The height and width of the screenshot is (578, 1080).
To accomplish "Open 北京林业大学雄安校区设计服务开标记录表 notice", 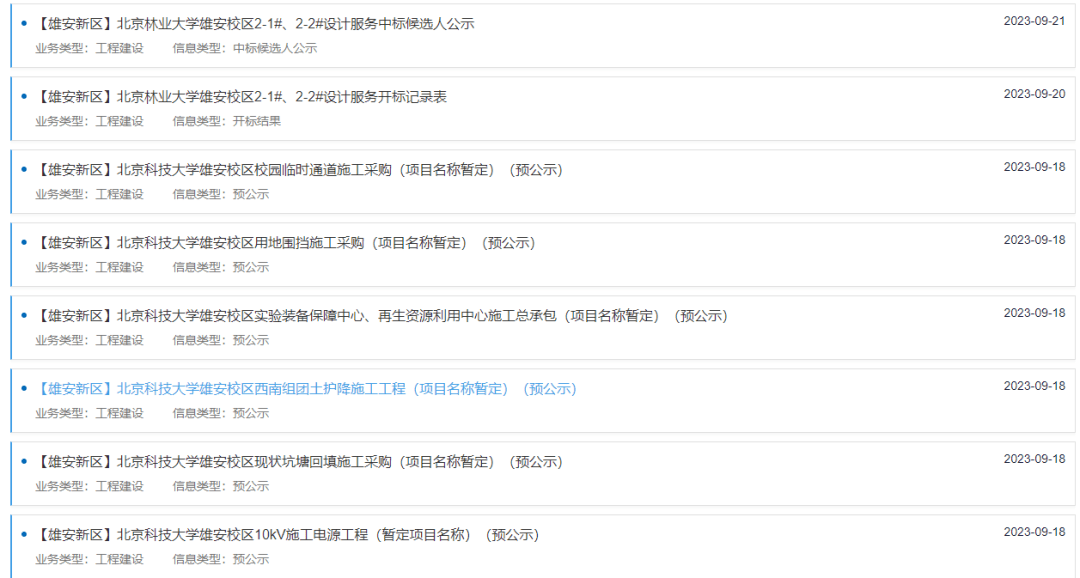I will pos(241,97).
